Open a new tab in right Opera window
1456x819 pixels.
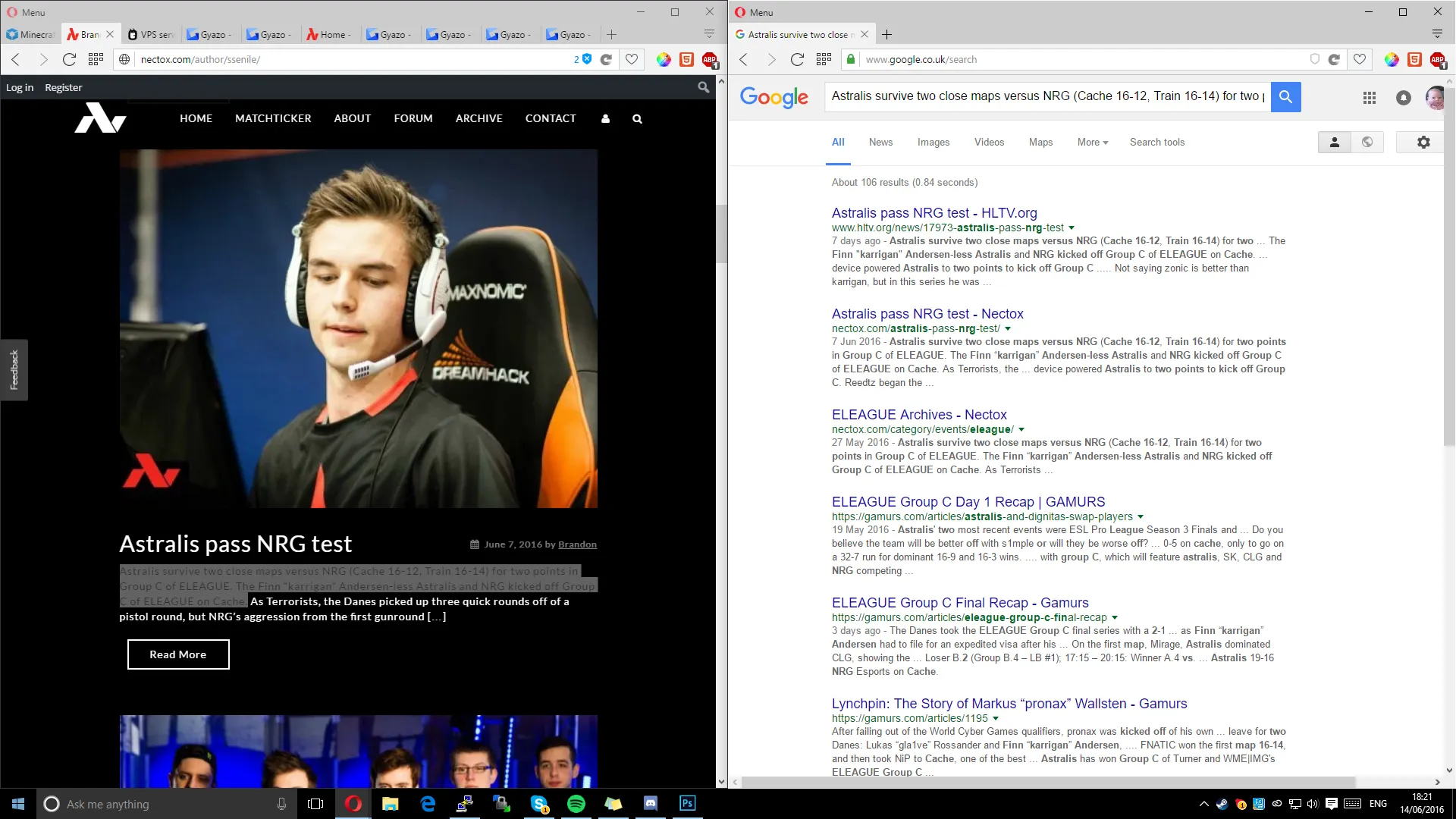click(x=886, y=34)
